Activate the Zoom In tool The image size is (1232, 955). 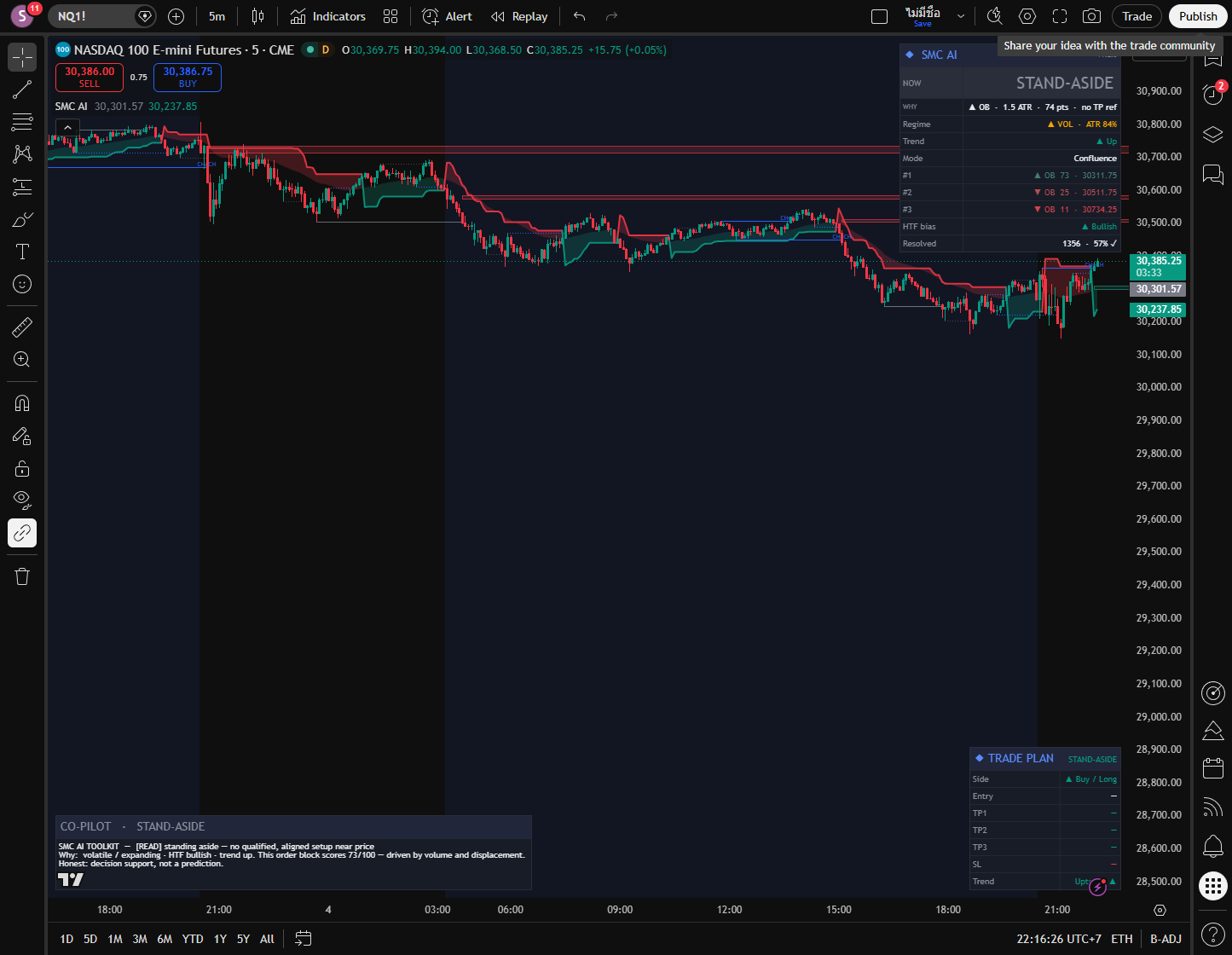(22, 360)
